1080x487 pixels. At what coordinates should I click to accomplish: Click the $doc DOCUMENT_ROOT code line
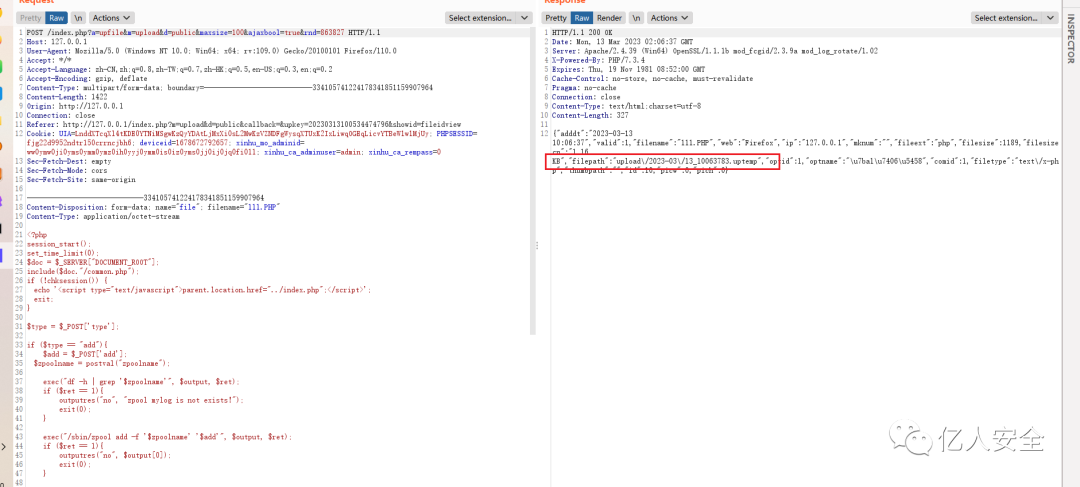pyautogui.click(x=93, y=262)
